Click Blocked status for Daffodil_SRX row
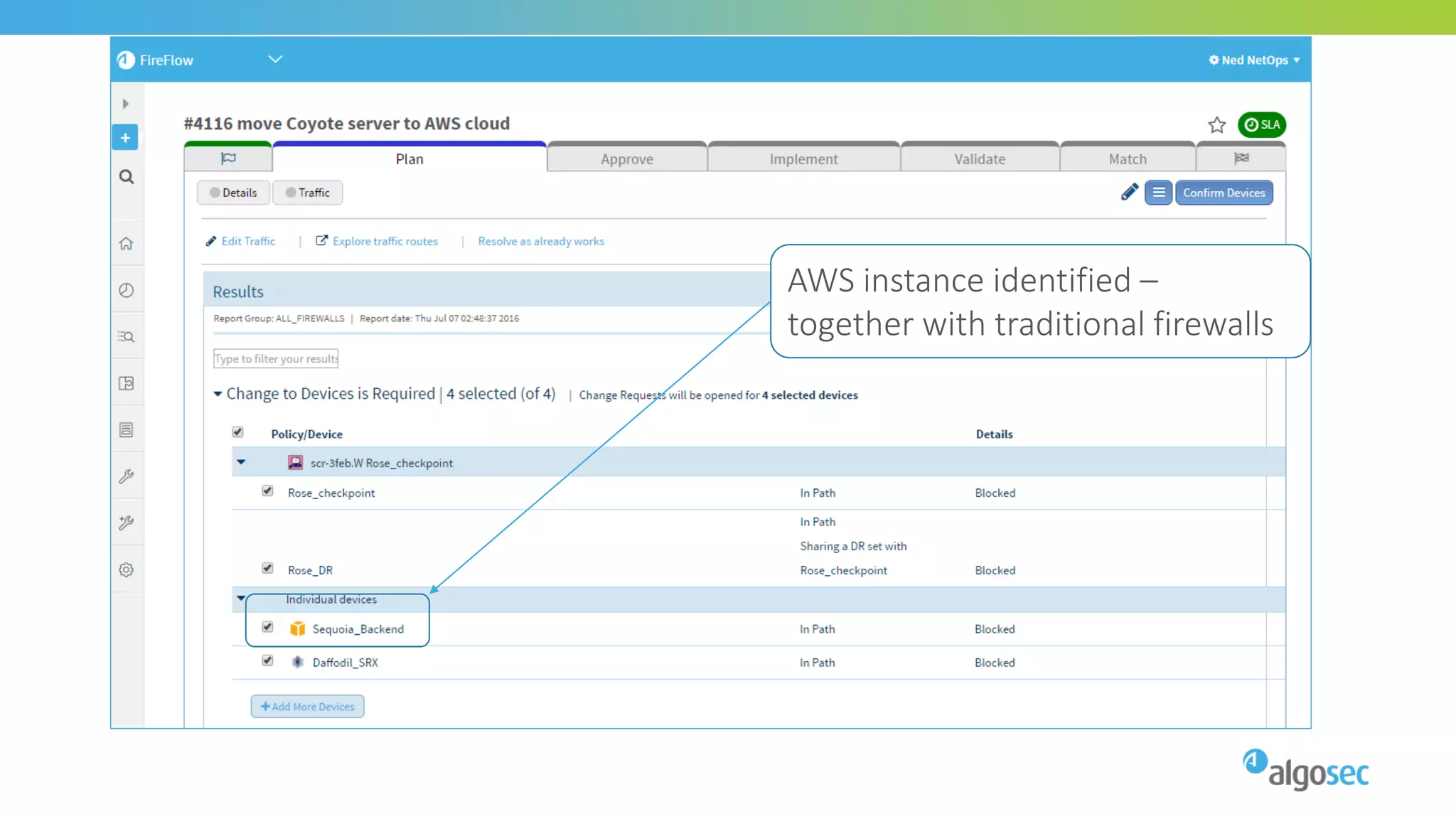Image resolution: width=1456 pixels, height=819 pixels. tap(995, 663)
